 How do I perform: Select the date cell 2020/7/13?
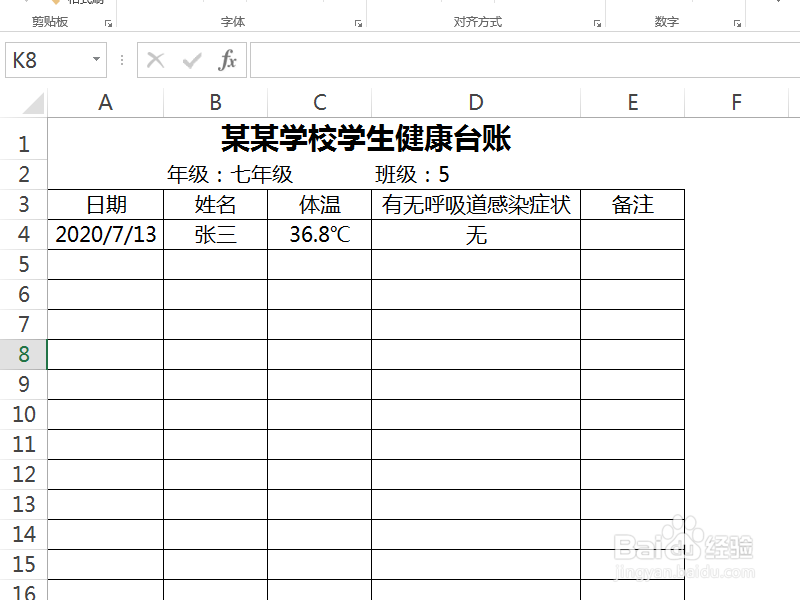[105, 234]
